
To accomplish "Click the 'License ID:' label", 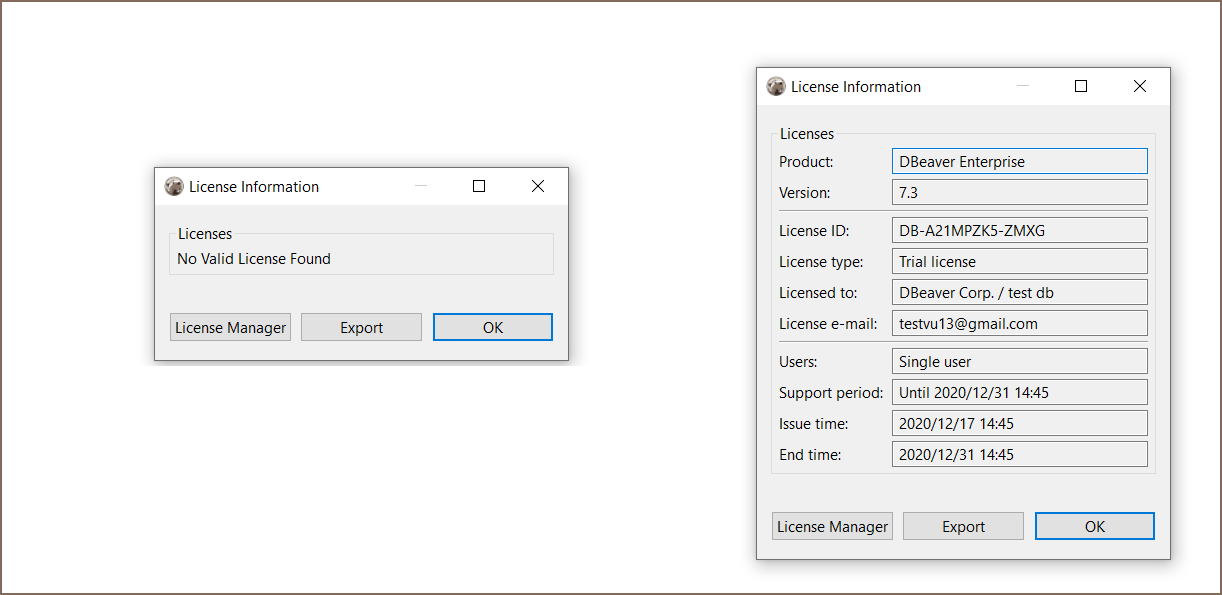I will [814, 230].
